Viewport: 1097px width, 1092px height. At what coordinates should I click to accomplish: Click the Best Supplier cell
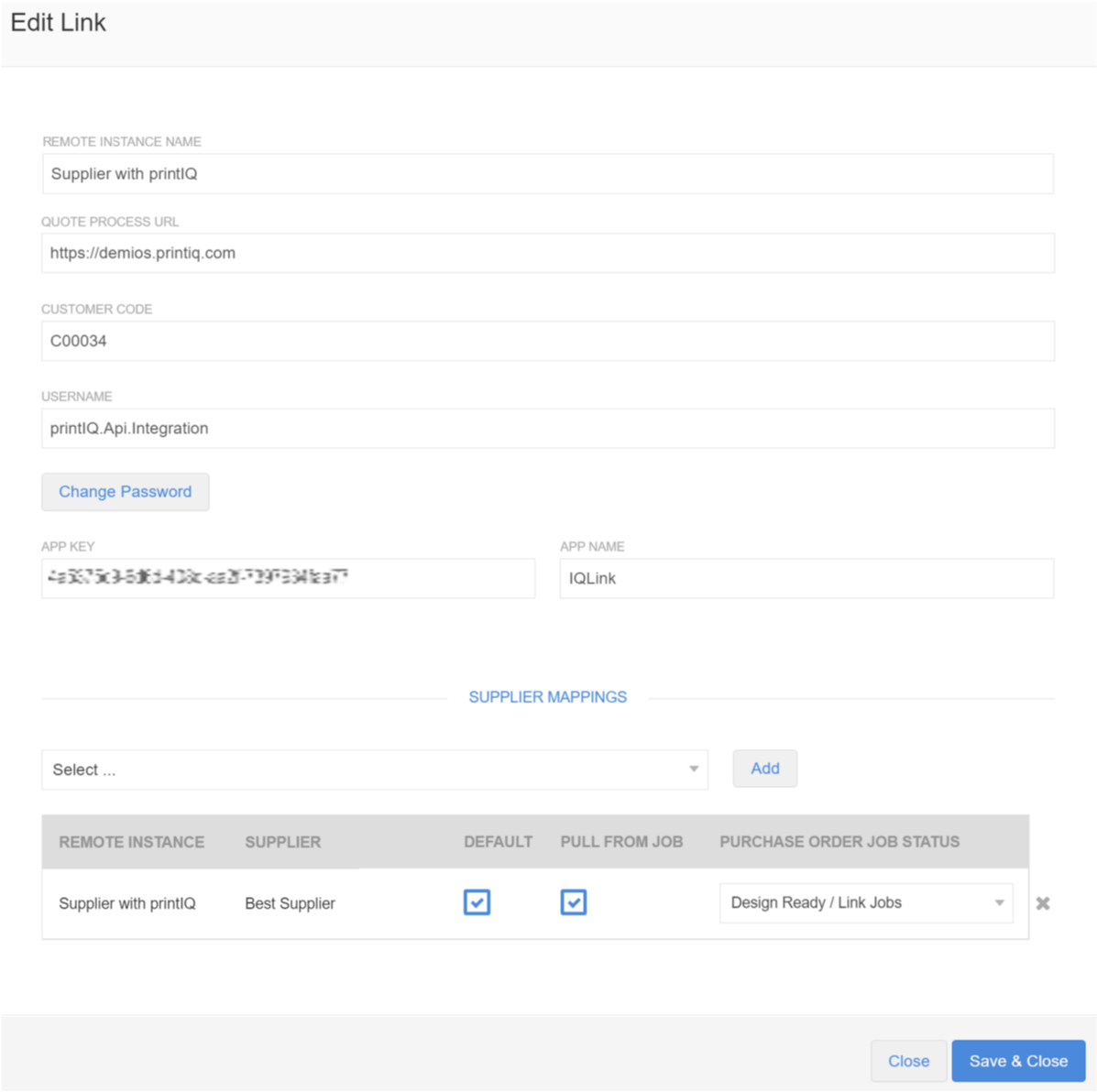290,903
